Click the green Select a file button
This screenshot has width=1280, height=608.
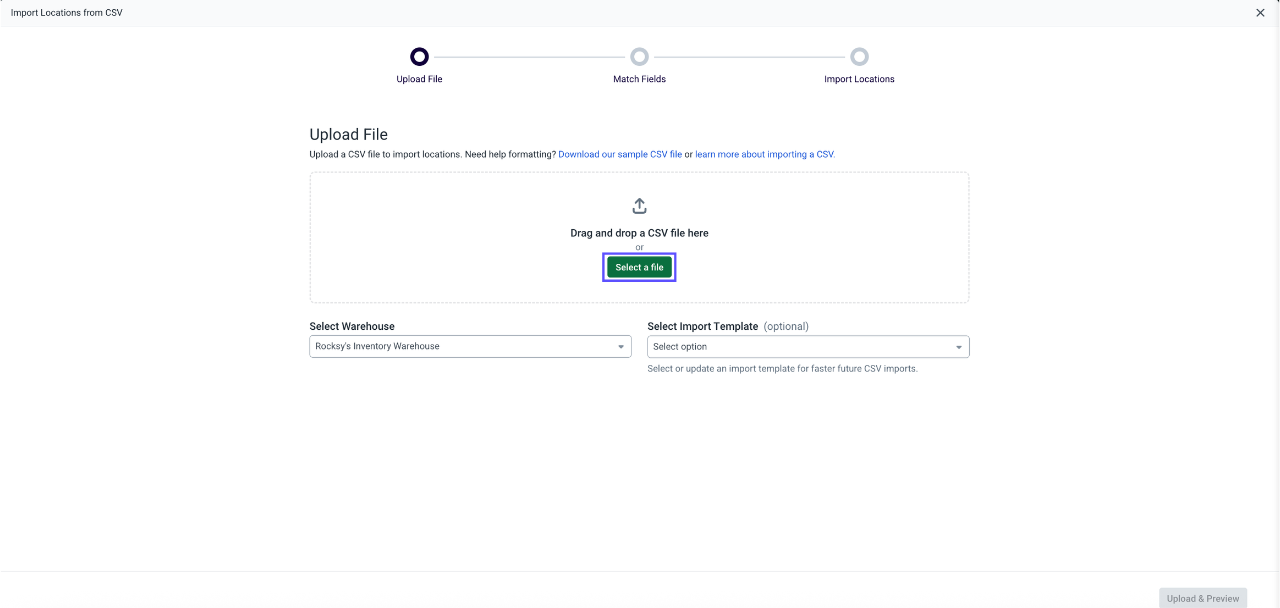point(639,267)
